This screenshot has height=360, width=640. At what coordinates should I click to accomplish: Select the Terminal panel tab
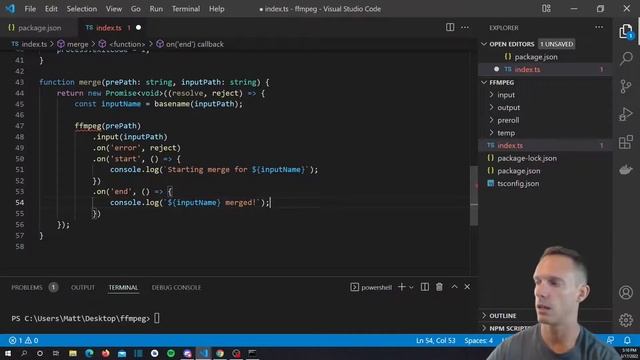[x=123, y=287]
